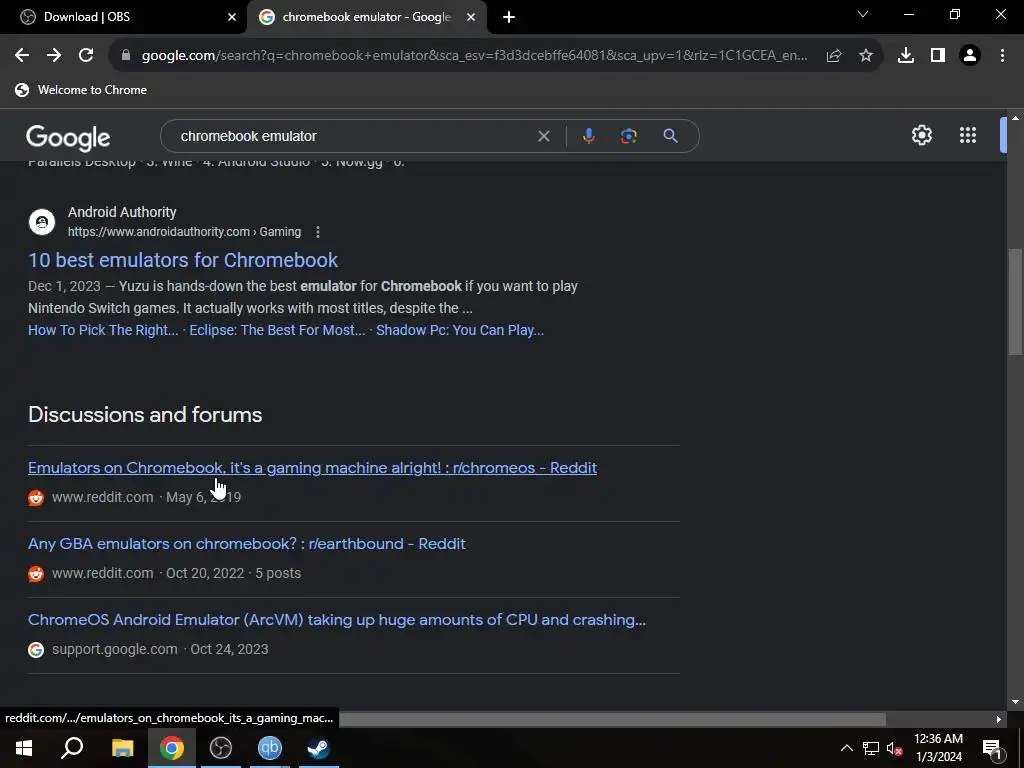Open Chrome profile avatar menu
Screen dimensions: 1024x768
[x=970, y=56]
